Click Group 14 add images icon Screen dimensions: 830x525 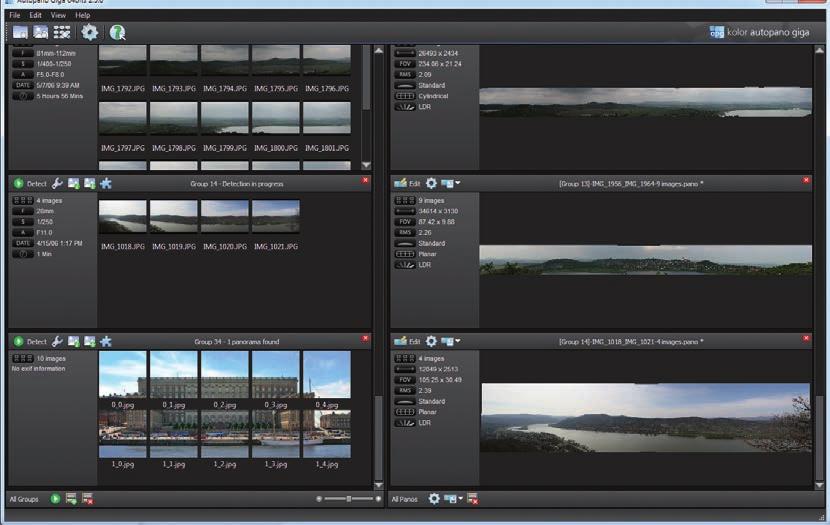[x=74, y=184]
